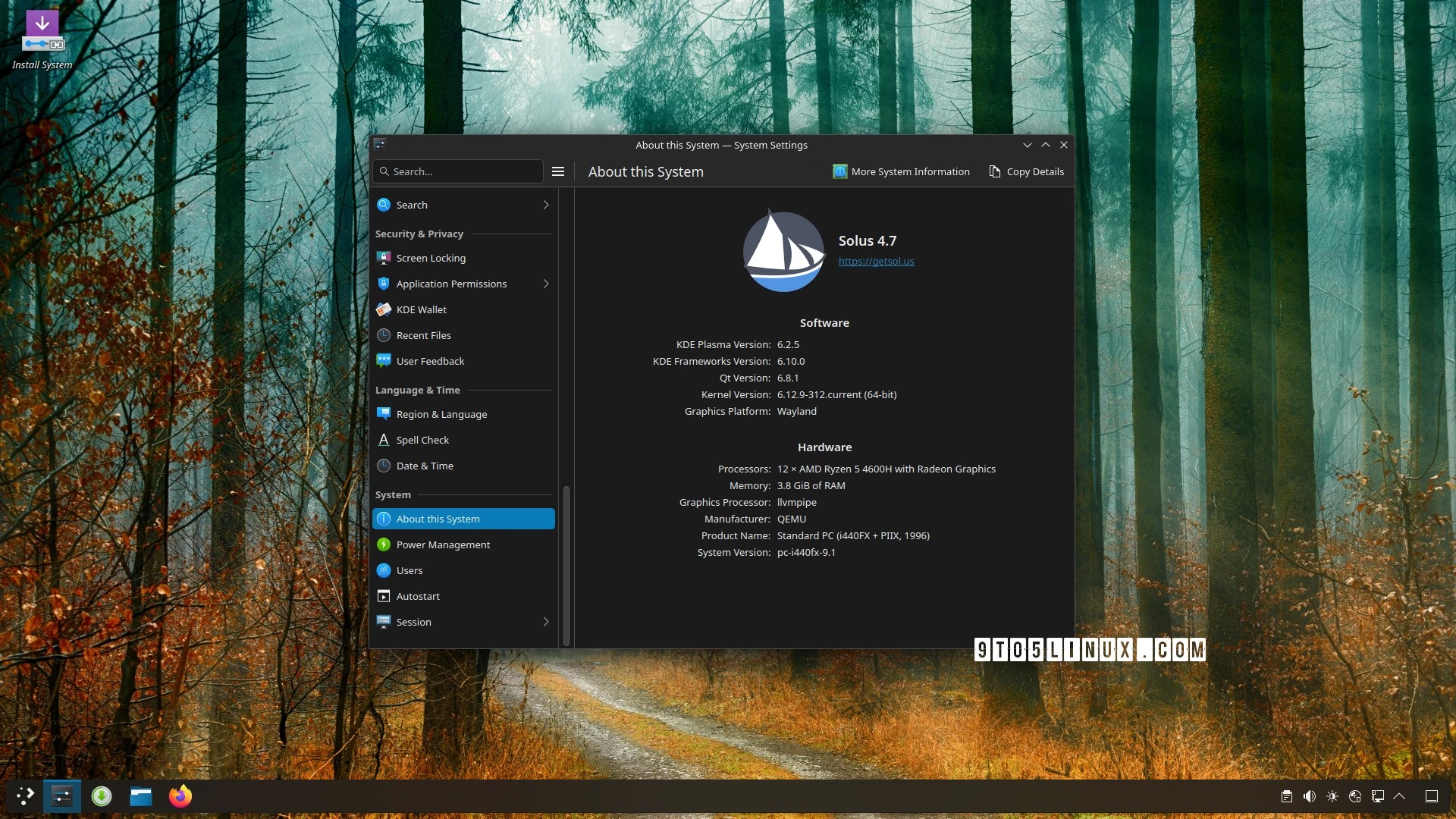This screenshot has width=1456, height=819.
Task: Expand Application Permissions submenu
Action: click(x=546, y=284)
